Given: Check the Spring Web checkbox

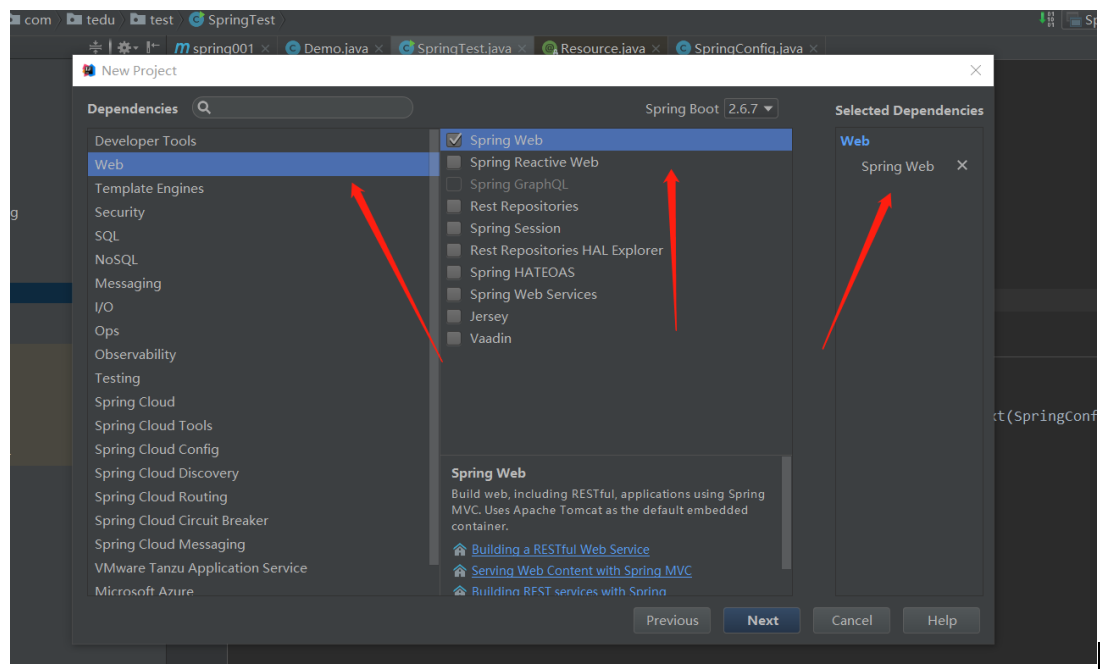Looking at the screenshot, I should (x=455, y=140).
